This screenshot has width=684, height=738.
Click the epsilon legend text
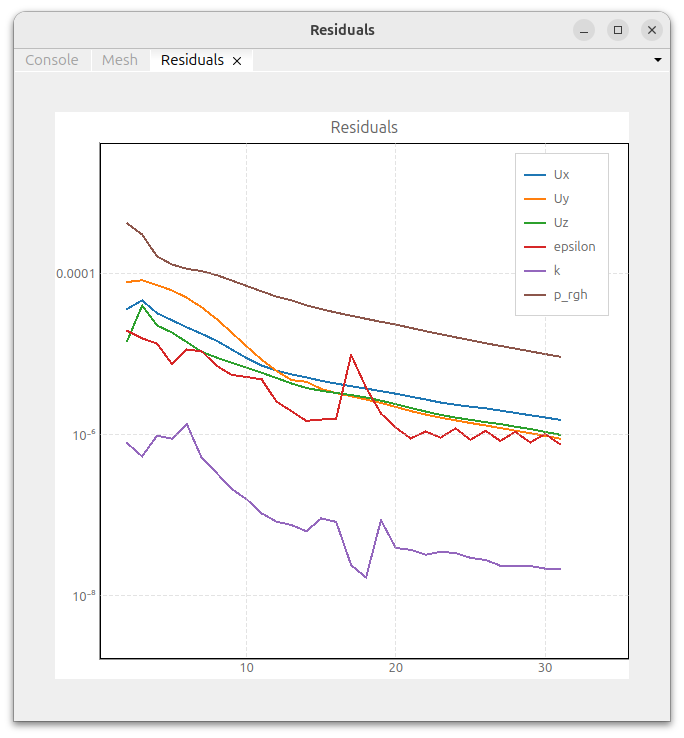coord(574,247)
